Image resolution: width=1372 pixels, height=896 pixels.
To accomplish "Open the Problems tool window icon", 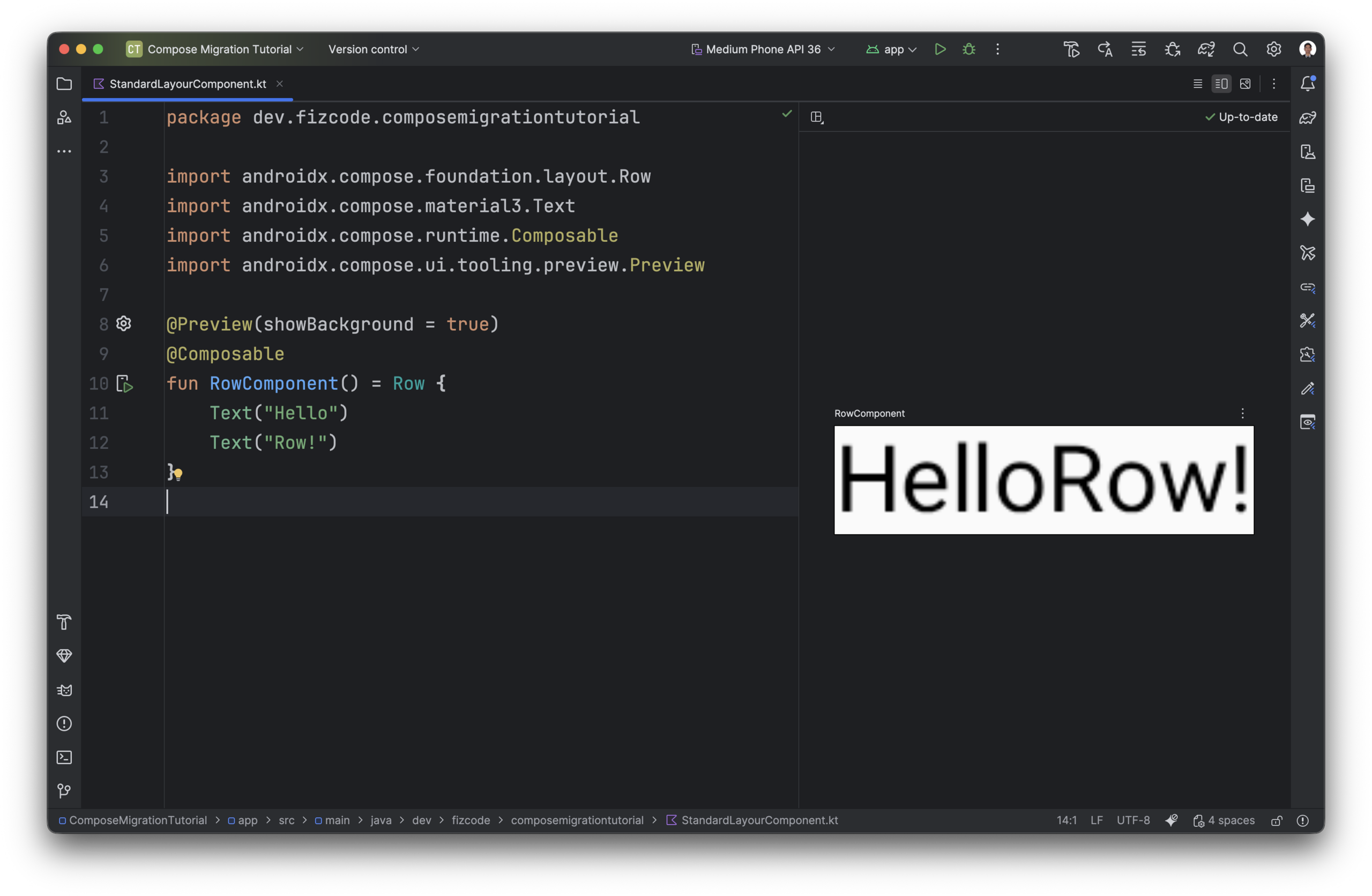I will (64, 723).
